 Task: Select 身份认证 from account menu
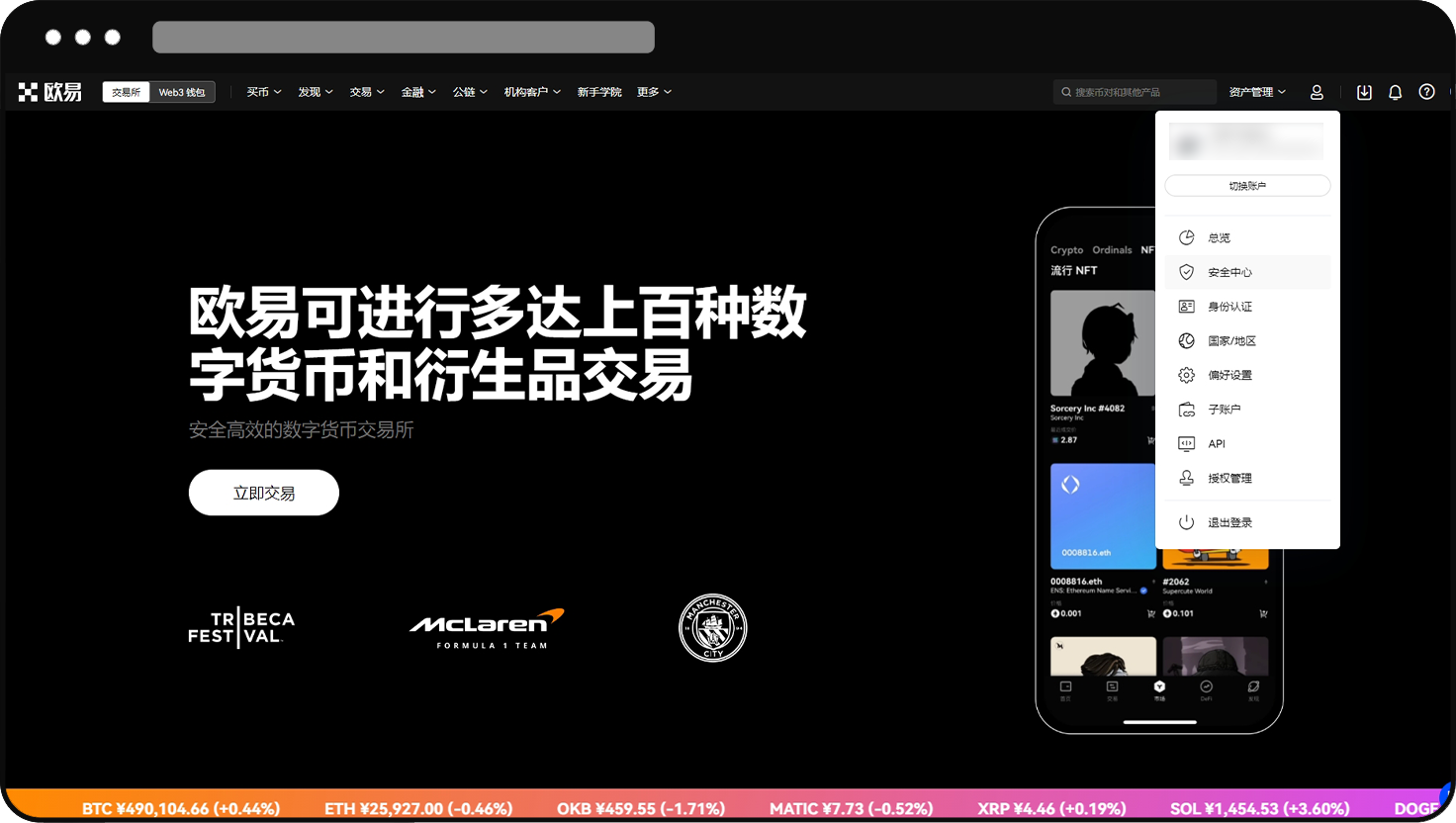1229,307
